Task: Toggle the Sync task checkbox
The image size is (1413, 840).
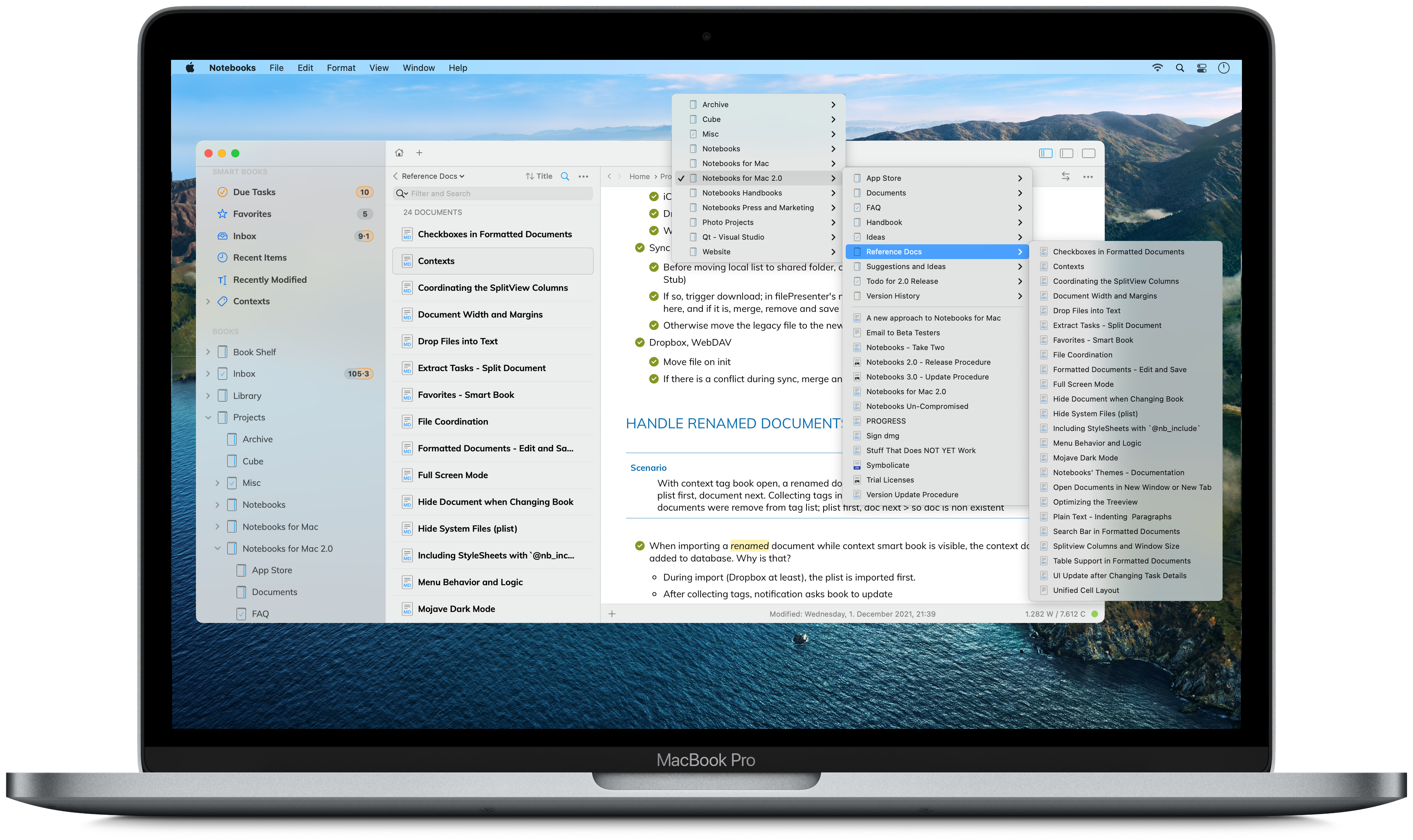Action: 640,248
